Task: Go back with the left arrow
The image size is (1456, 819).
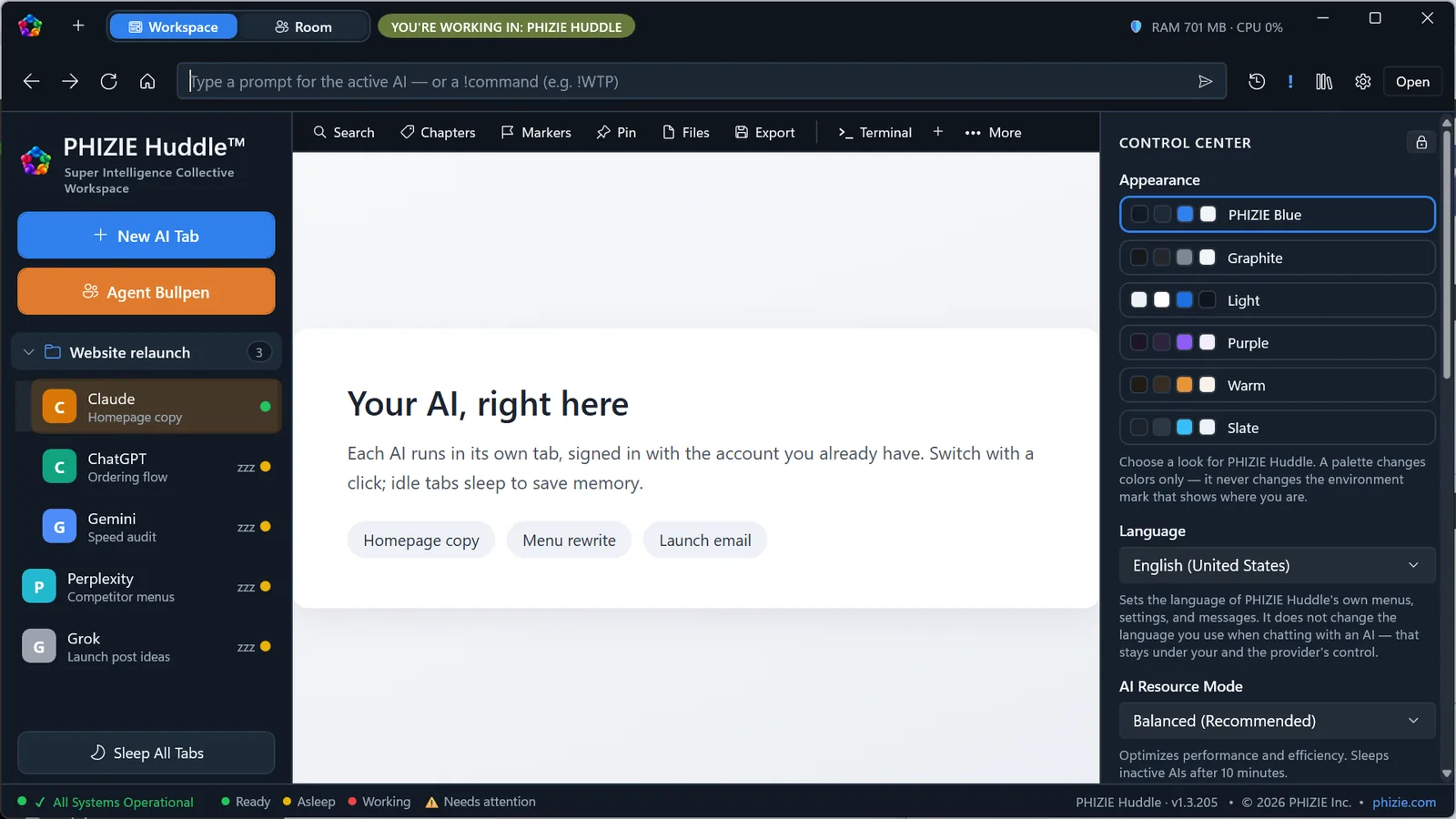Action: (x=31, y=82)
